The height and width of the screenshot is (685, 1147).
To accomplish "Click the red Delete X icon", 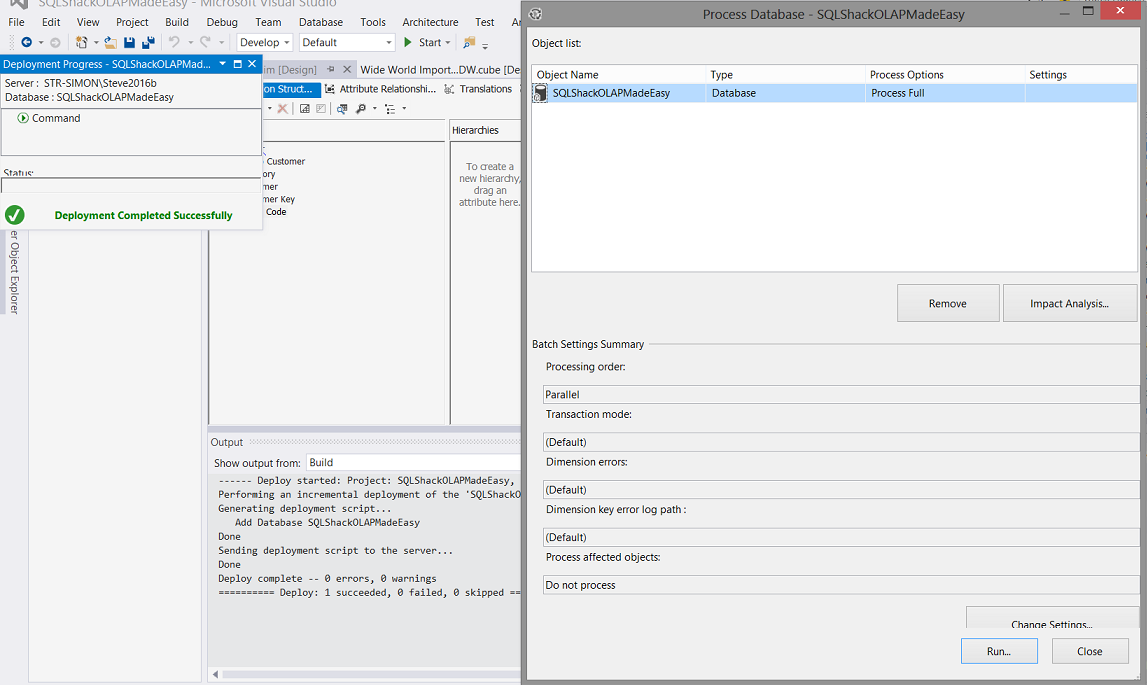I will pyautogui.click(x=283, y=109).
